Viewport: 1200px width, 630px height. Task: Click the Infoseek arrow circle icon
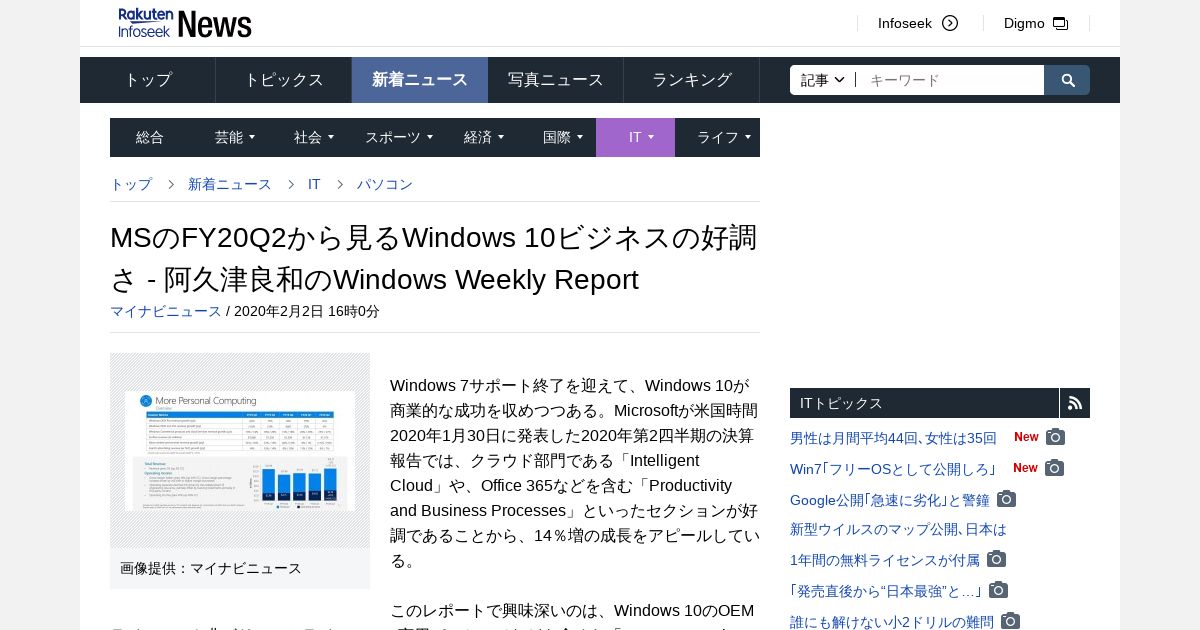coord(950,23)
